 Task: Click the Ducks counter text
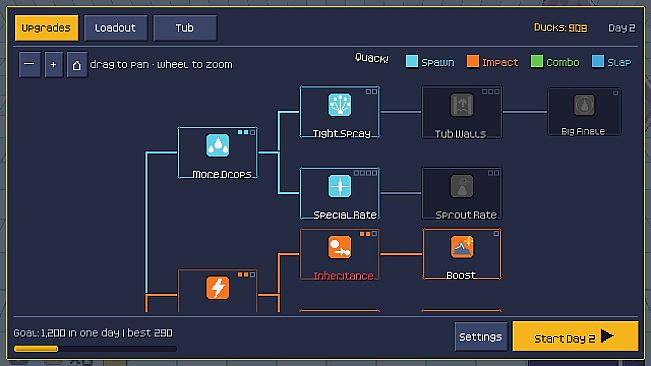(x=560, y=28)
